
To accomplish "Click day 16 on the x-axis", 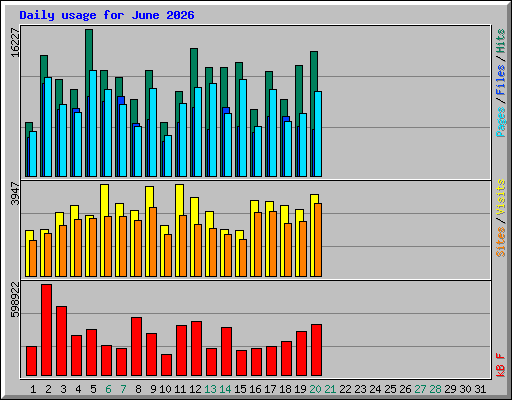I will [255, 389].
